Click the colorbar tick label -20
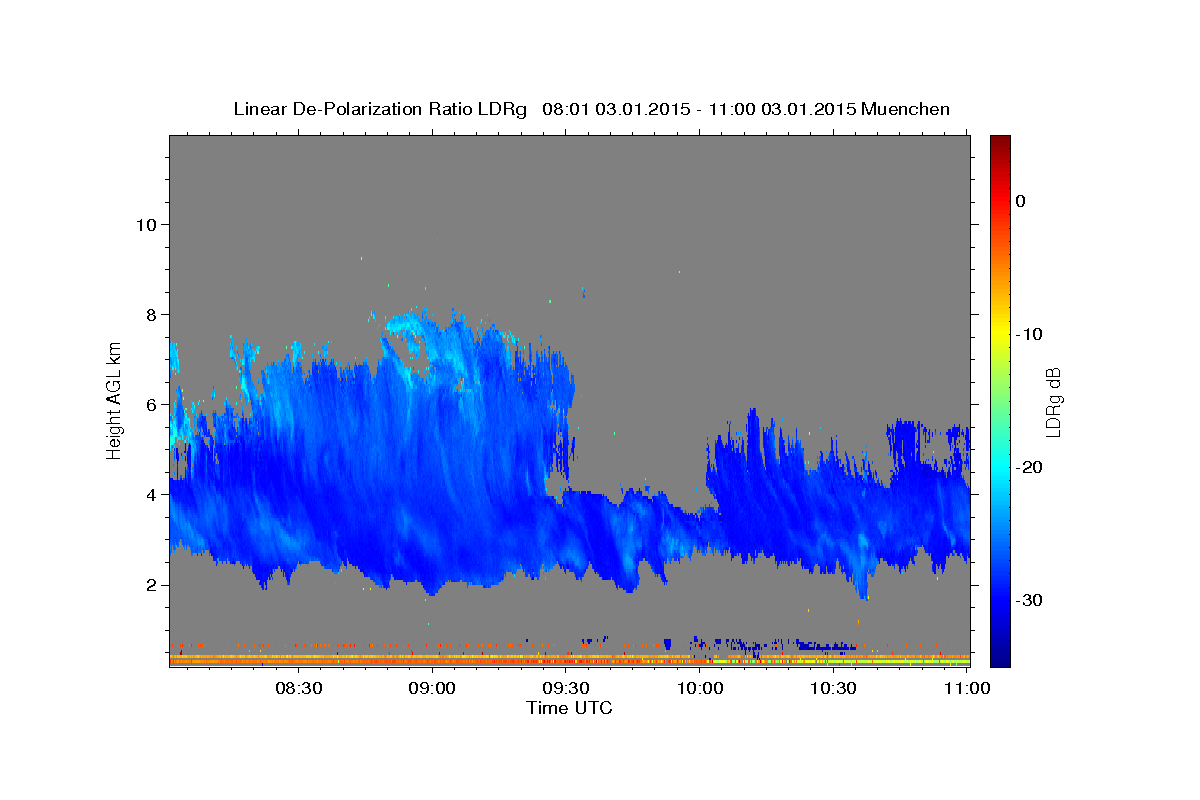The height and width of the screenshot is (800, 1200). click(x=1030, y=467)
